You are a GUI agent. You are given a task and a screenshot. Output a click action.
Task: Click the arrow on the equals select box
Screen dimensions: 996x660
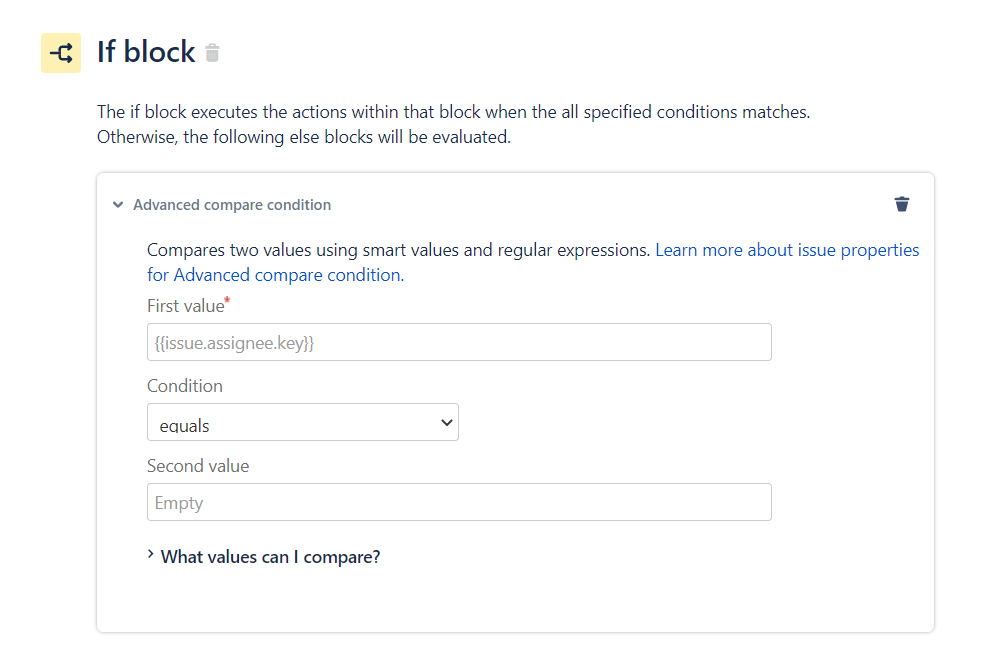447,423
